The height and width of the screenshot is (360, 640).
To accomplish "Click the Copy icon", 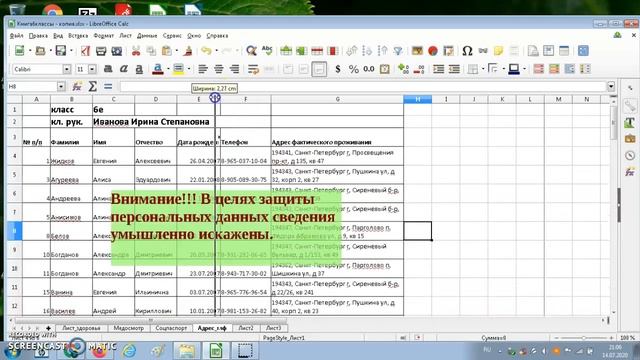I will click(151, 51).
